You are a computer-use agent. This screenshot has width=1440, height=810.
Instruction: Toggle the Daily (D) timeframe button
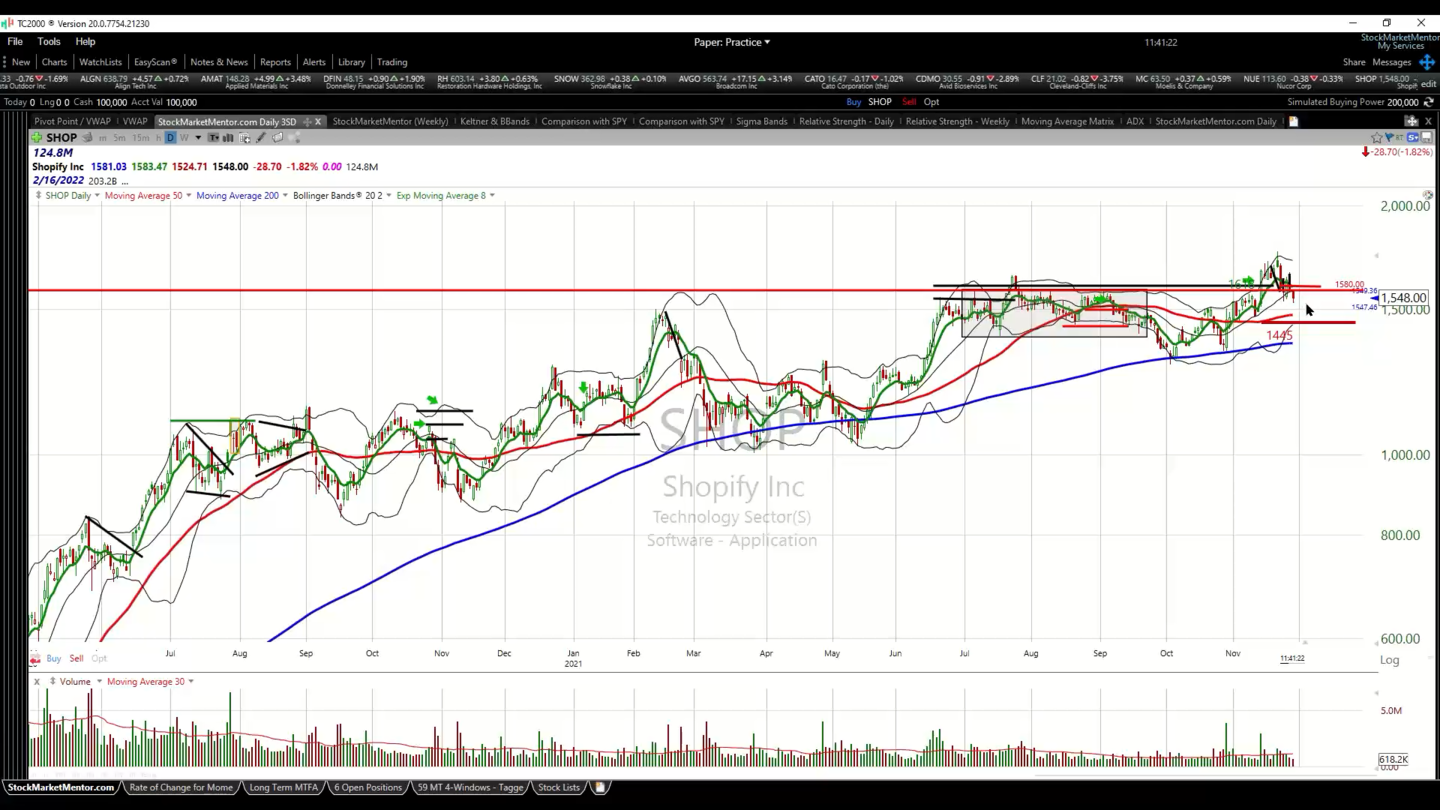(170, 138)
